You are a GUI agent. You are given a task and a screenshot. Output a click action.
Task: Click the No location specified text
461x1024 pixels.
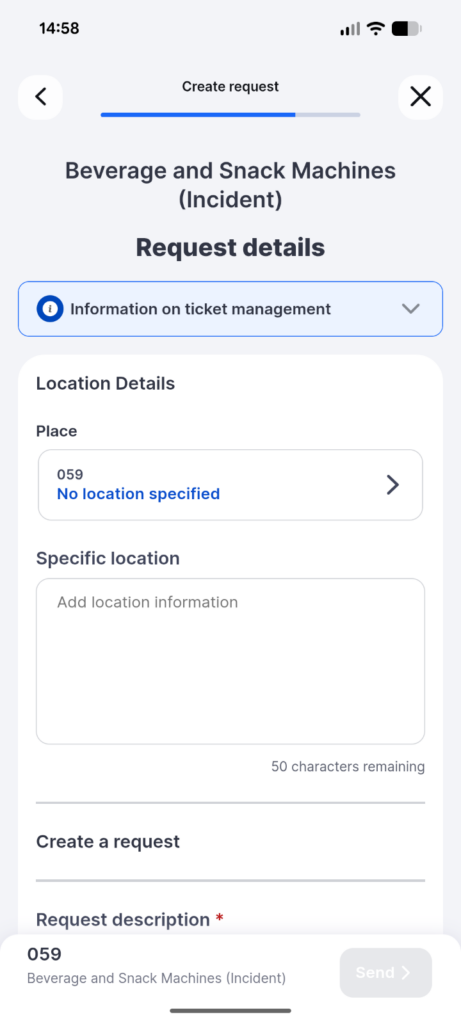138,494
